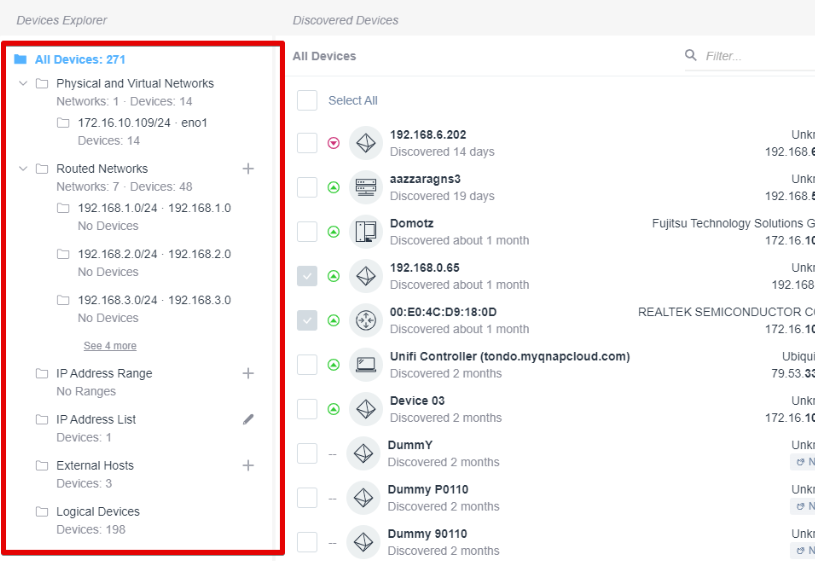Click See 4 more link

110,346
